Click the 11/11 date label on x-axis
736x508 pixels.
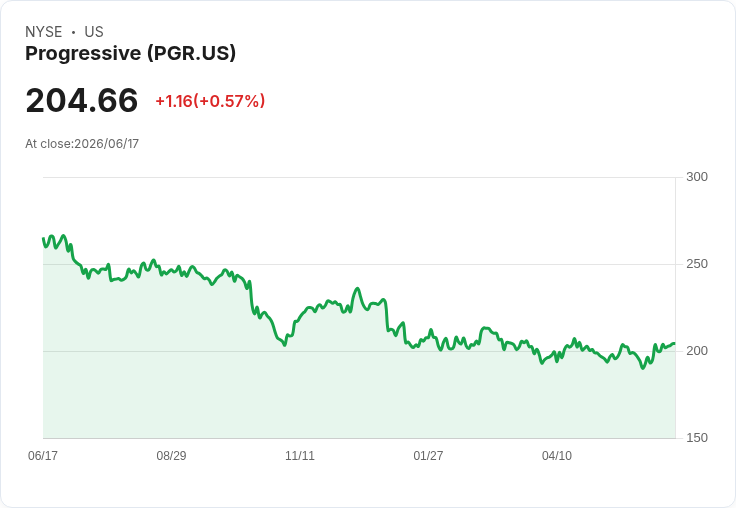coord(300,455)
